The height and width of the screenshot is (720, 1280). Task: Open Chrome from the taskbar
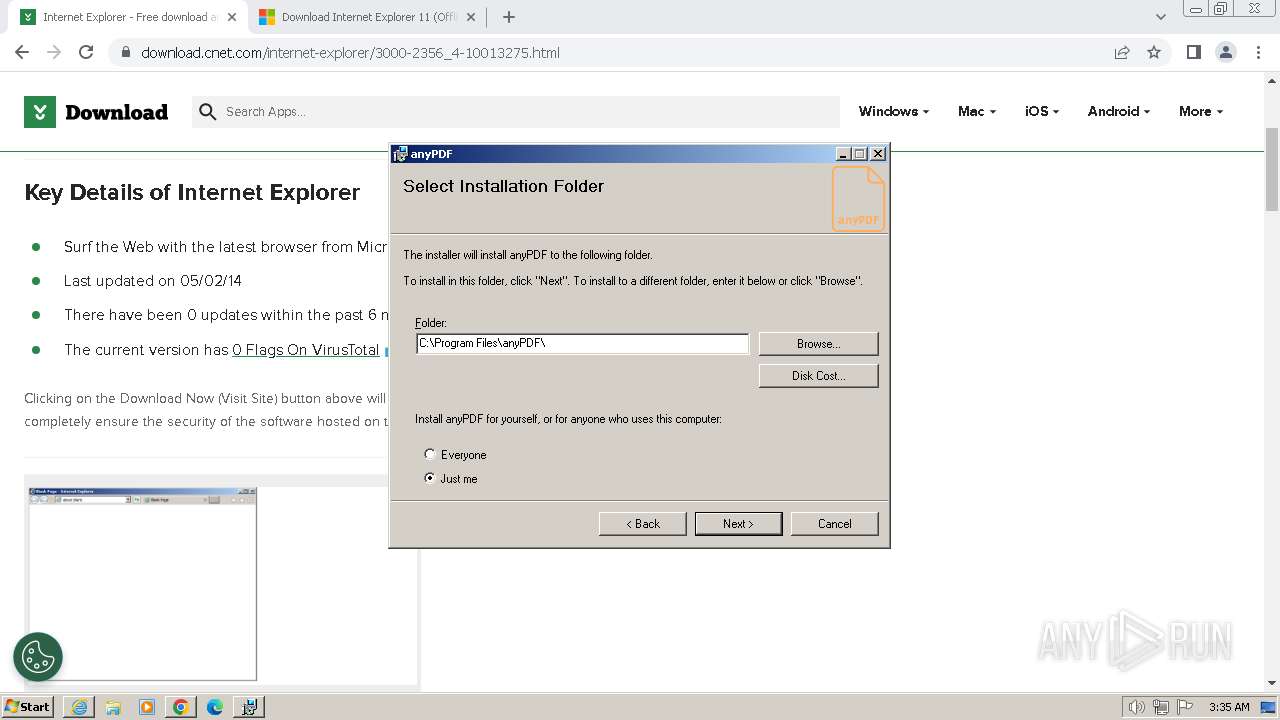pos(181,707)
